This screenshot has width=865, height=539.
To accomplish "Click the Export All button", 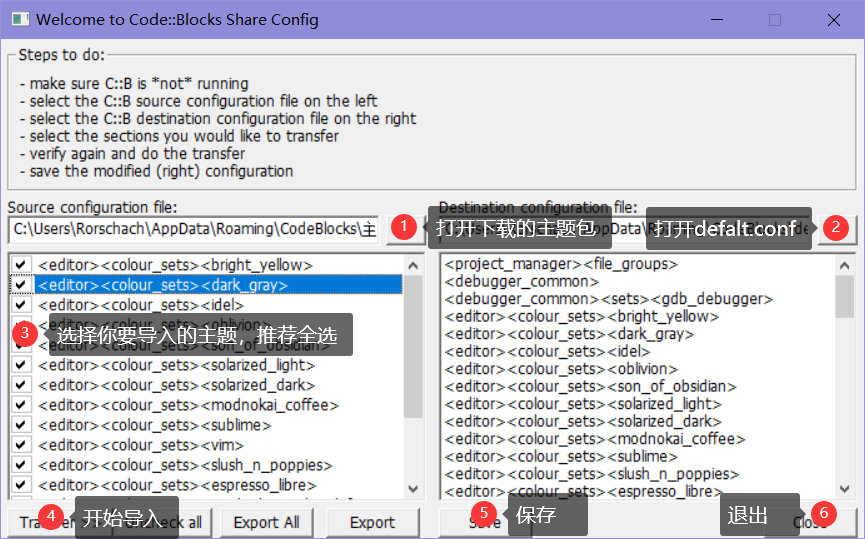I will pyautogui.click(x=266, y=522).
